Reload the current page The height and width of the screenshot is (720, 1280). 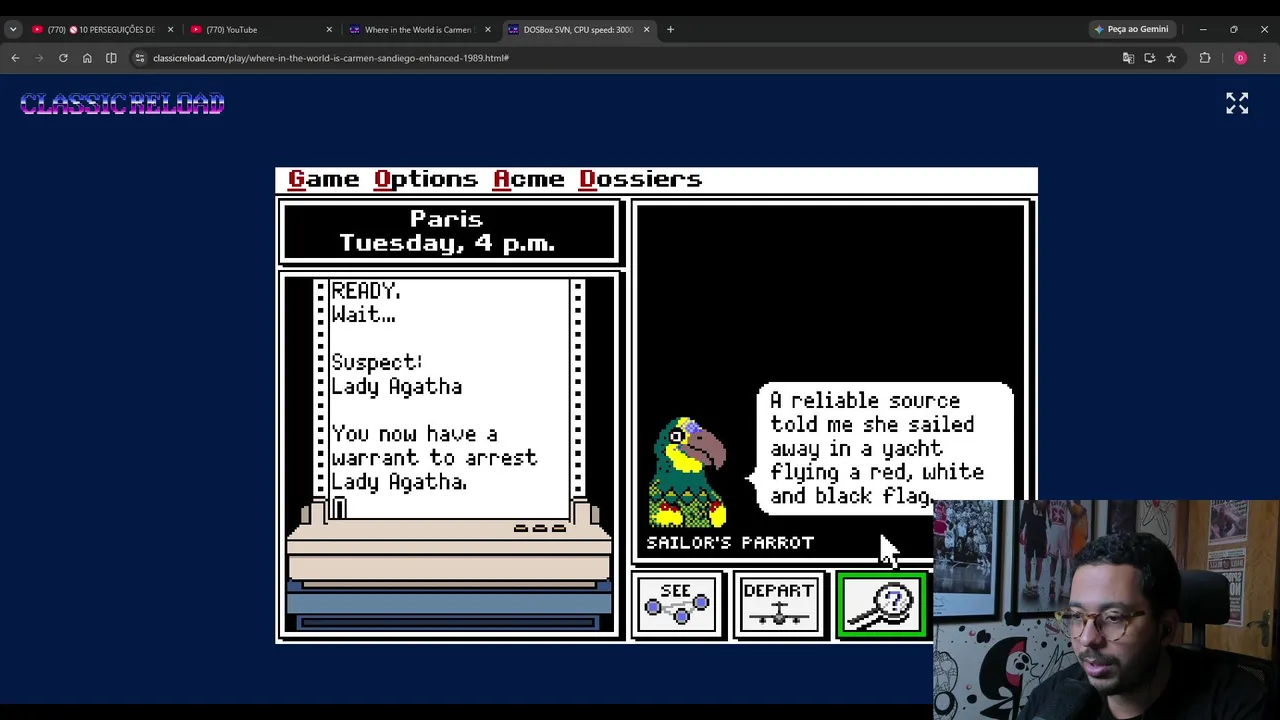pyautogui.click(x=63, y=58)
